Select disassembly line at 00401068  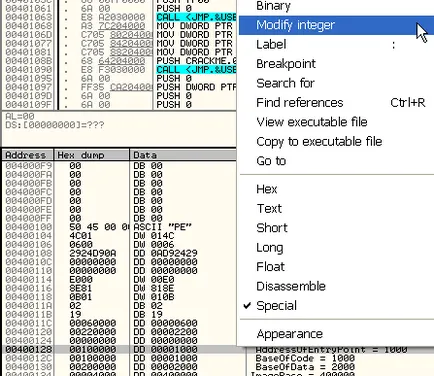pos(119,26)
